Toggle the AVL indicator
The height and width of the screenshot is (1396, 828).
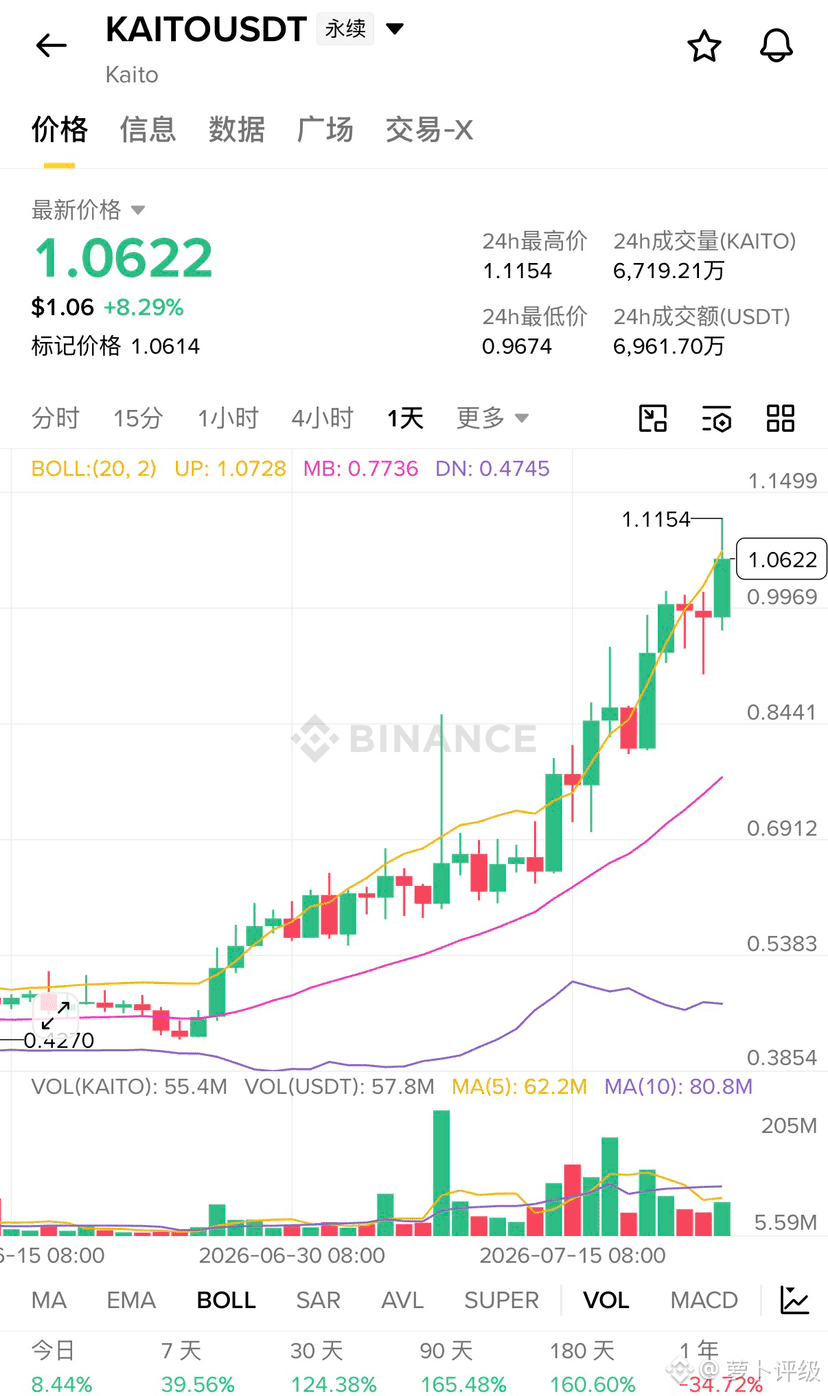(x=402, y=1300)
